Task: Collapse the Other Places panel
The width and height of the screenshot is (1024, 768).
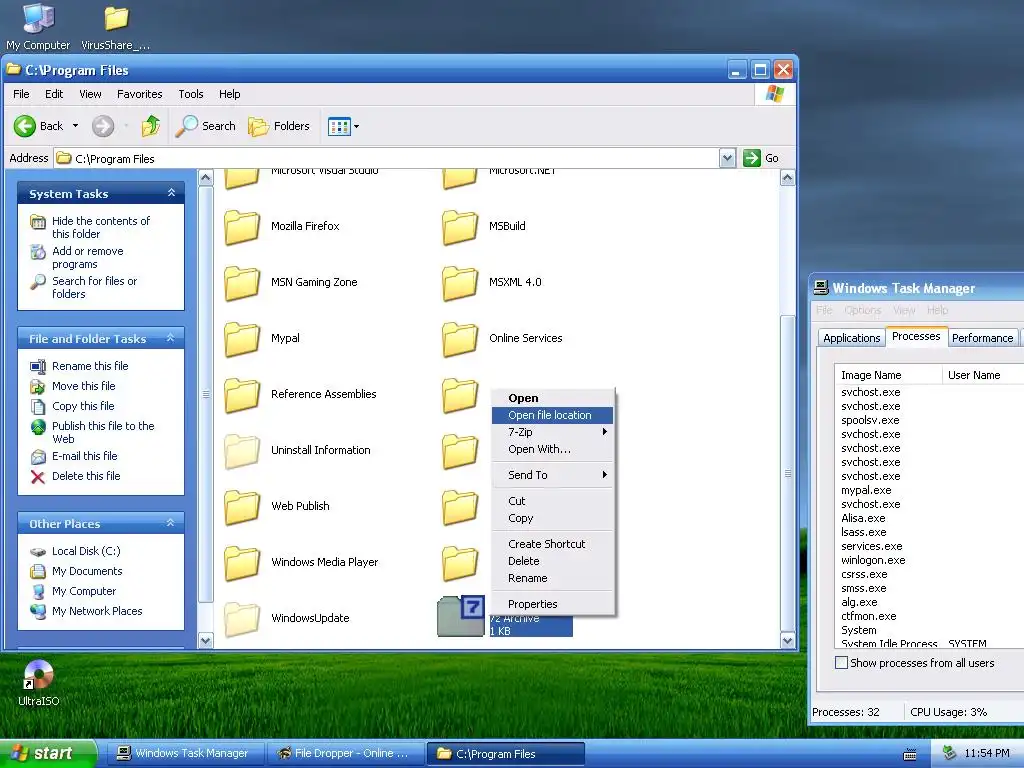Action: coord(170,523)
